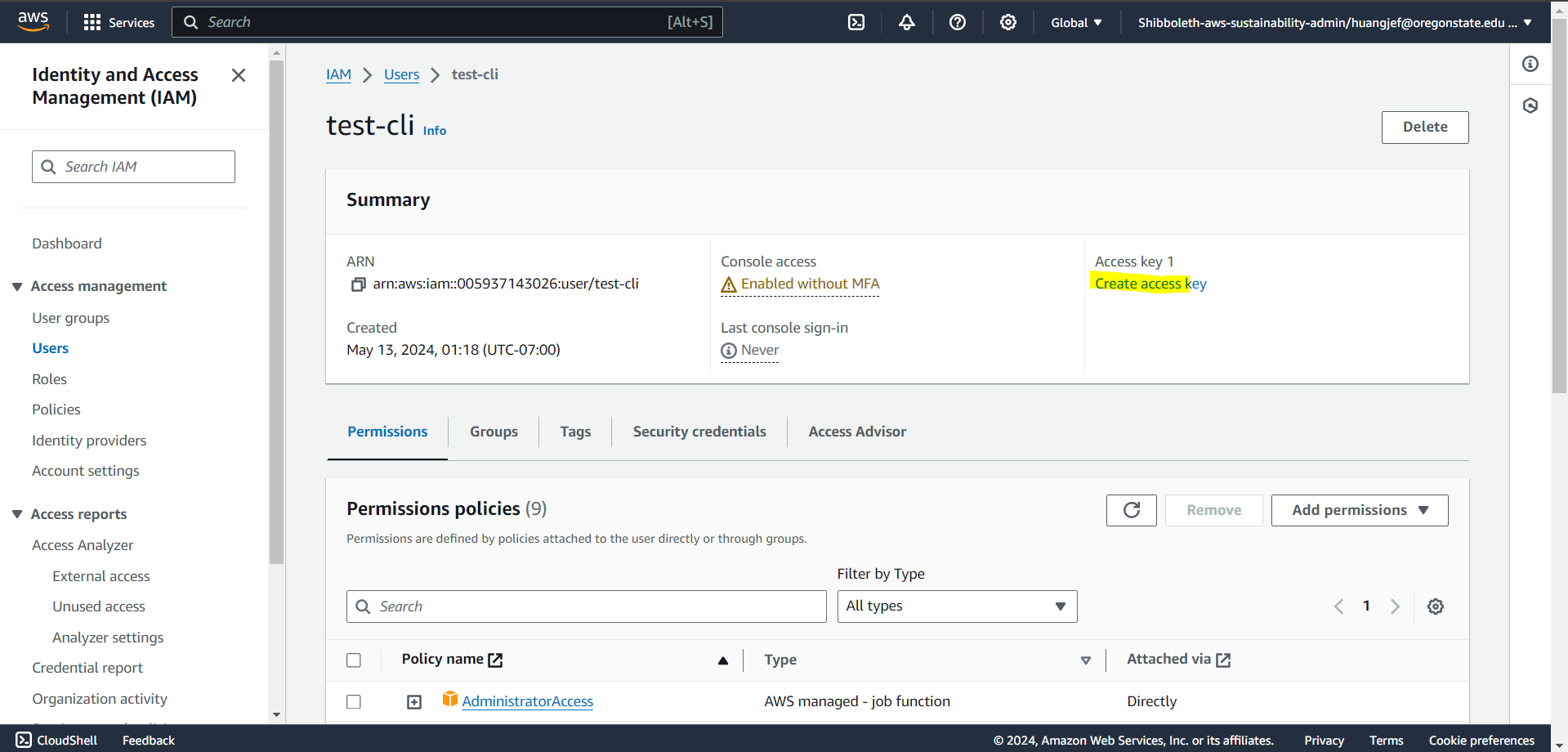This screenshot has height=752, width=1568.
Task: Open User groups in the sidebar
Action: click(71, 318)
